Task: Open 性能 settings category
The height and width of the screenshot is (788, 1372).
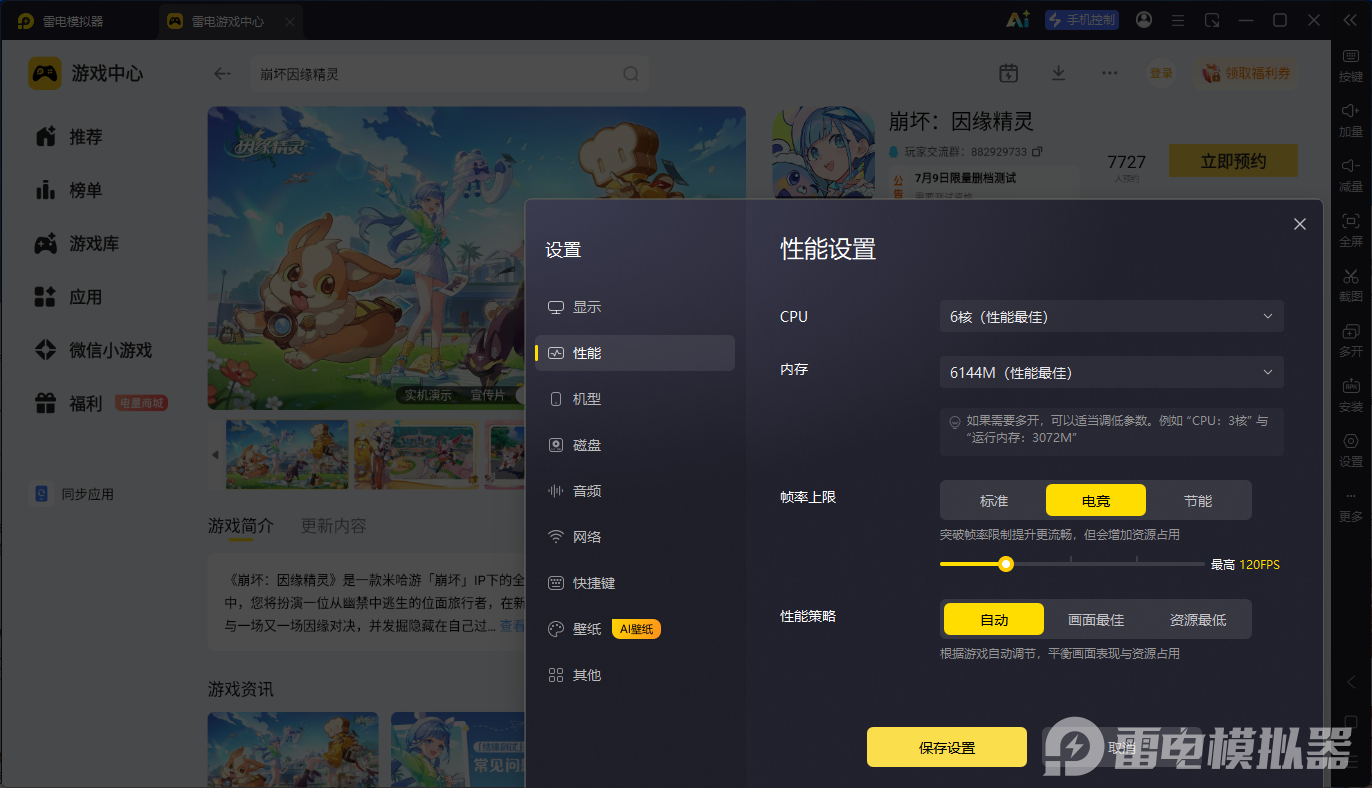Action: point(635,353)
